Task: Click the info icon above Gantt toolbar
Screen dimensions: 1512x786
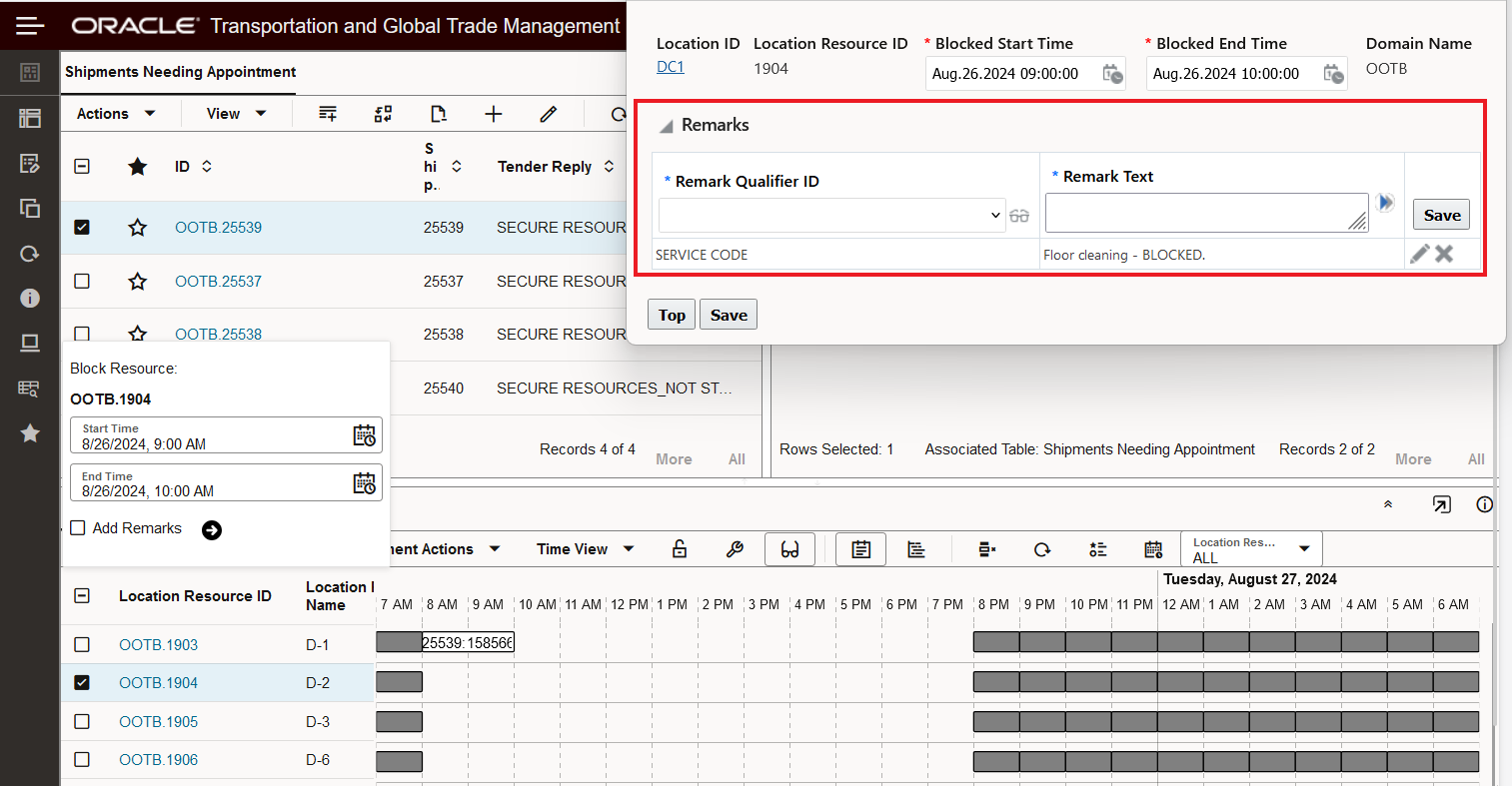Action: coord(1485,504)
